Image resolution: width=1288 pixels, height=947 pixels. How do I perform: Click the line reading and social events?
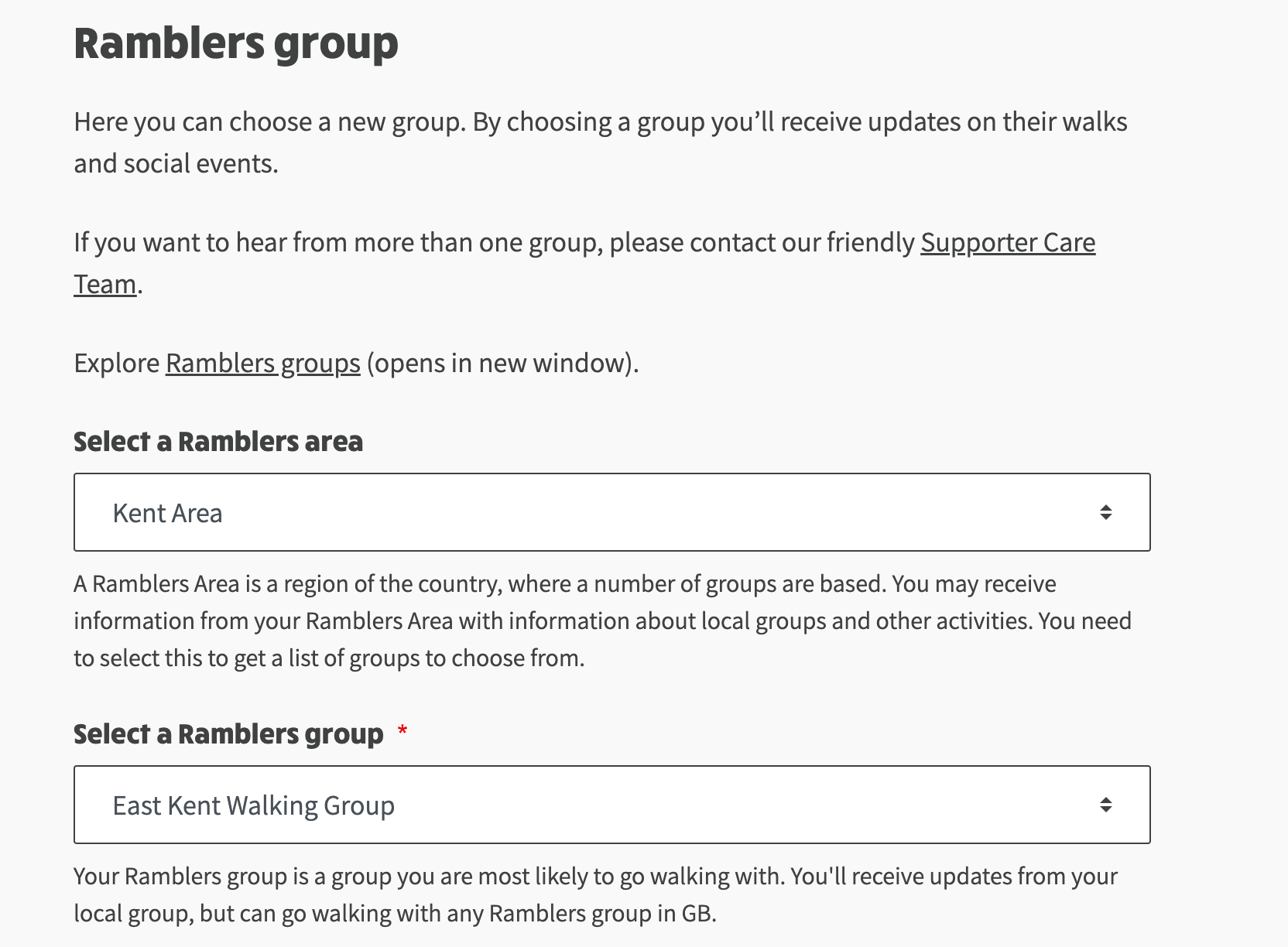pos(176,163)
